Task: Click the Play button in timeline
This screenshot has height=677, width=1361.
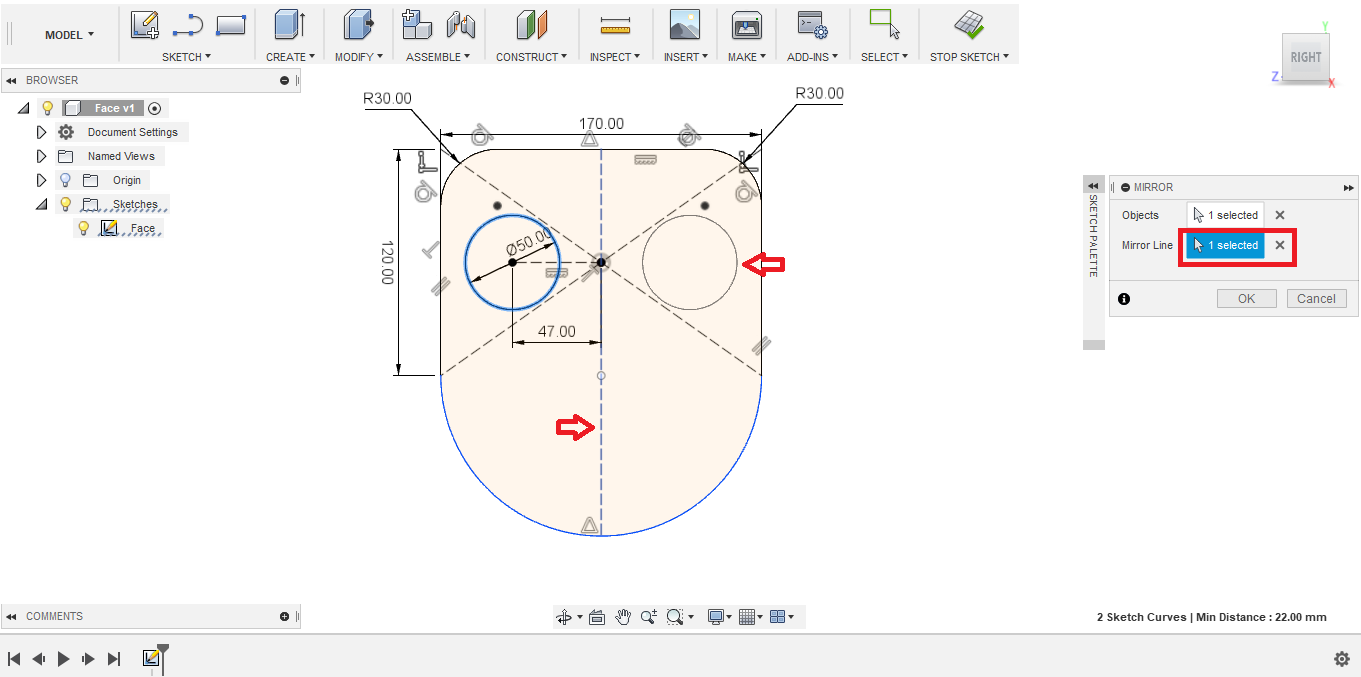Action: [63, 659]
